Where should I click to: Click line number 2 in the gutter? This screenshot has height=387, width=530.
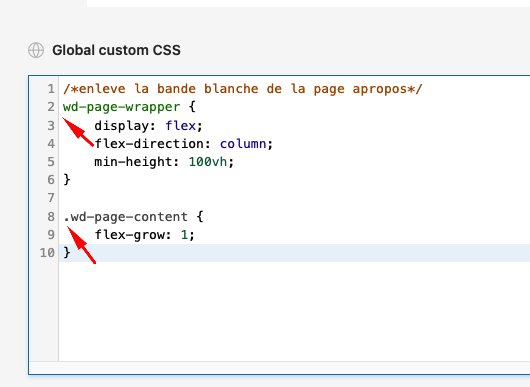coord(51,107)
